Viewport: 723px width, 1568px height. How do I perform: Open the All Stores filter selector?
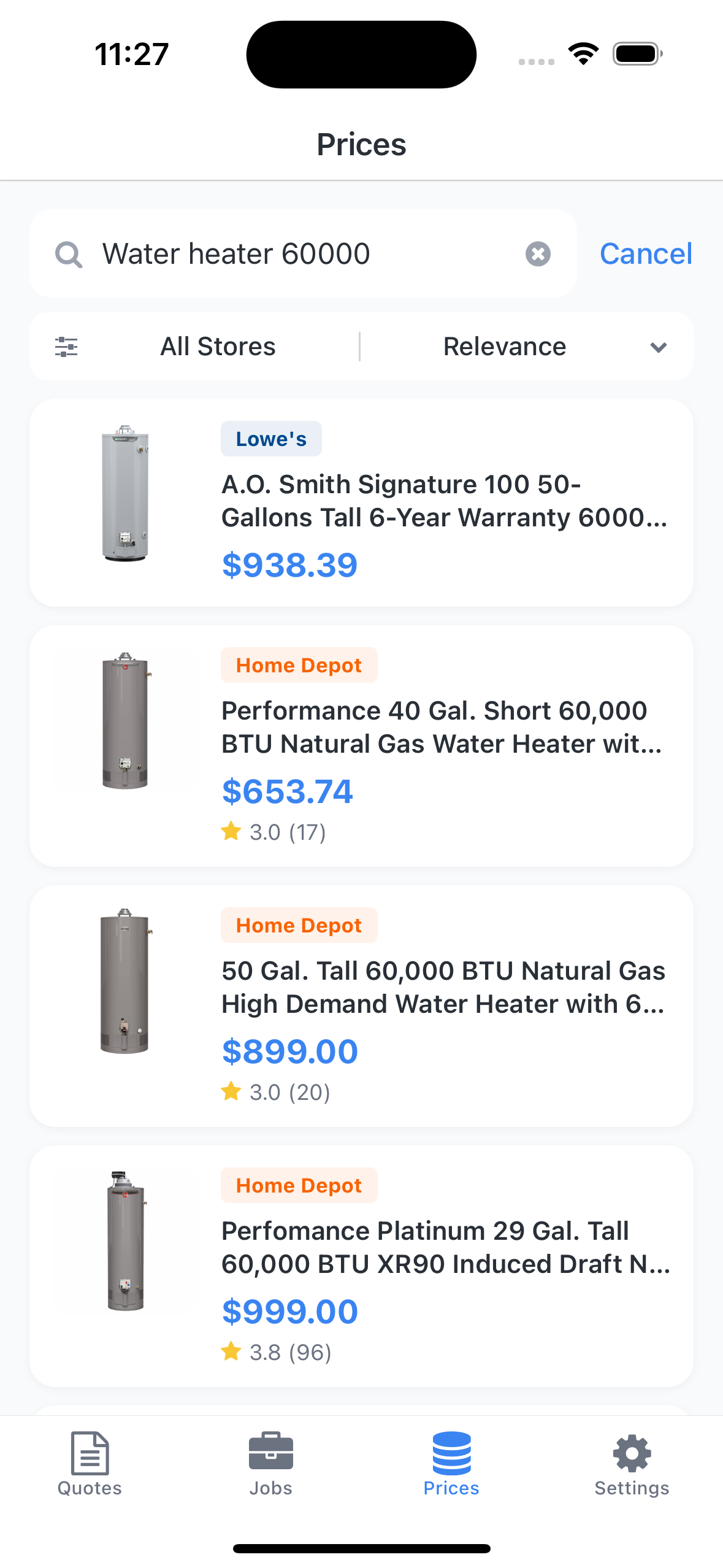218,347
